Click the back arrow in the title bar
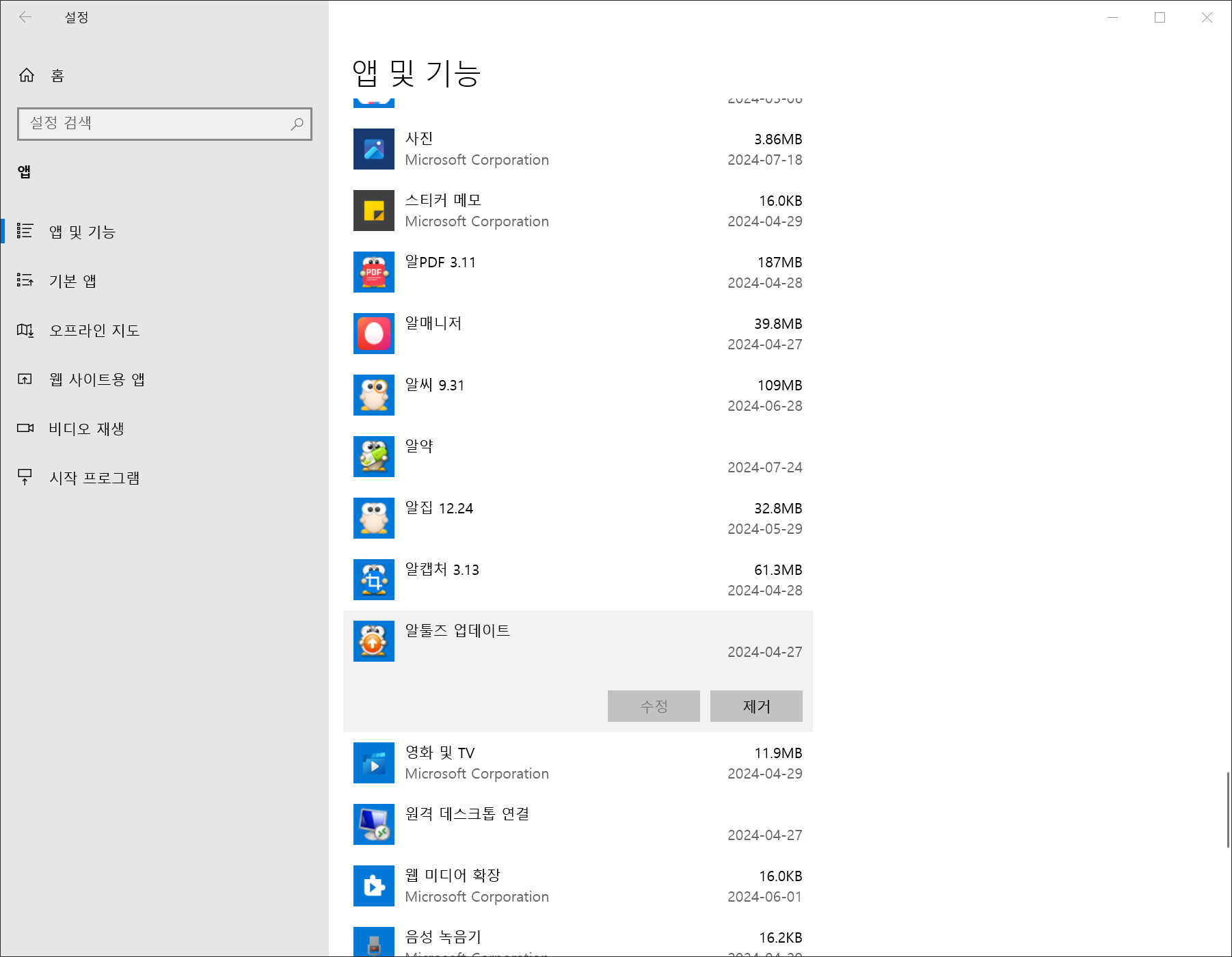Image resolution: width=1232 pixels, height=957 pixels. [x=25, y=17]
